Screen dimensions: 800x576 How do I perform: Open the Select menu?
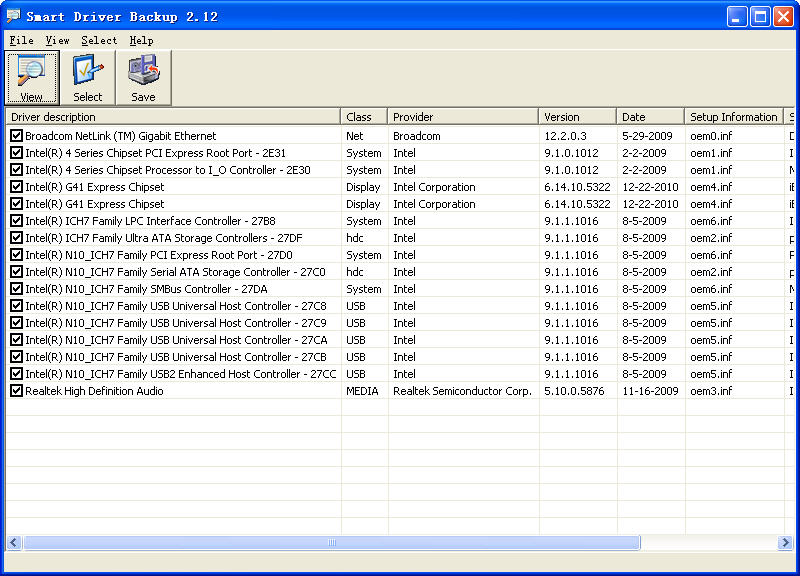99,40
